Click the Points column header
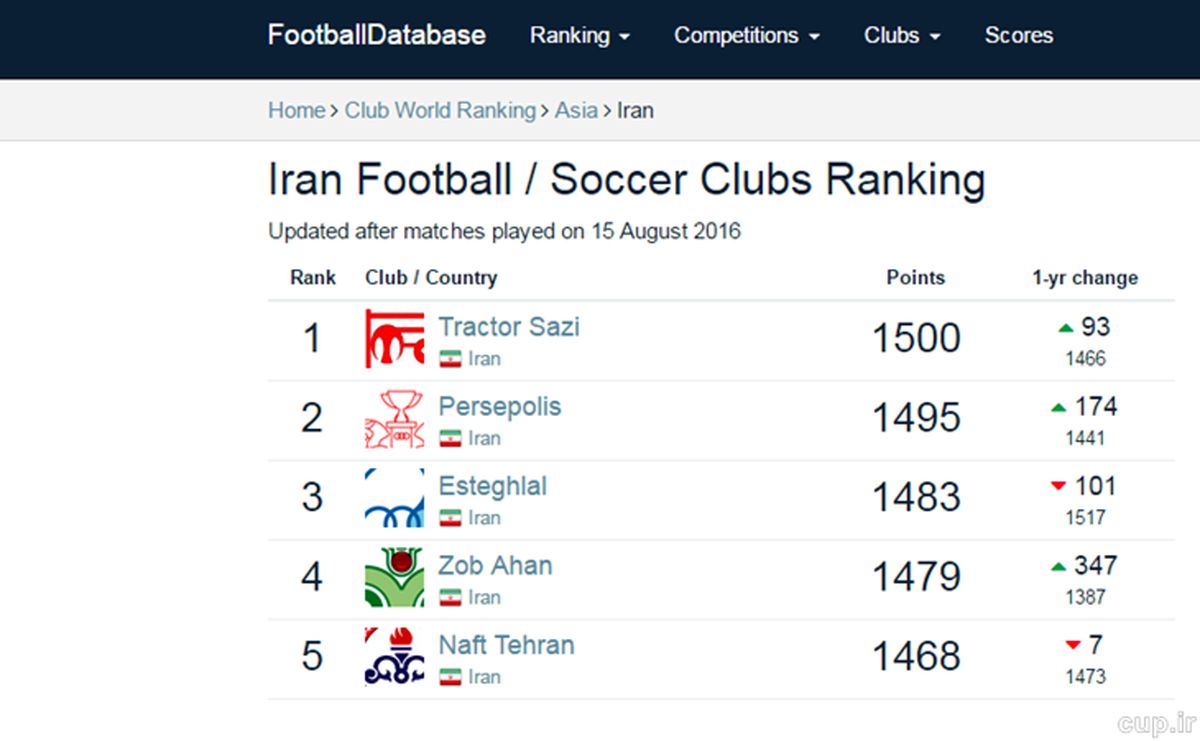 [x=915, y=278]
